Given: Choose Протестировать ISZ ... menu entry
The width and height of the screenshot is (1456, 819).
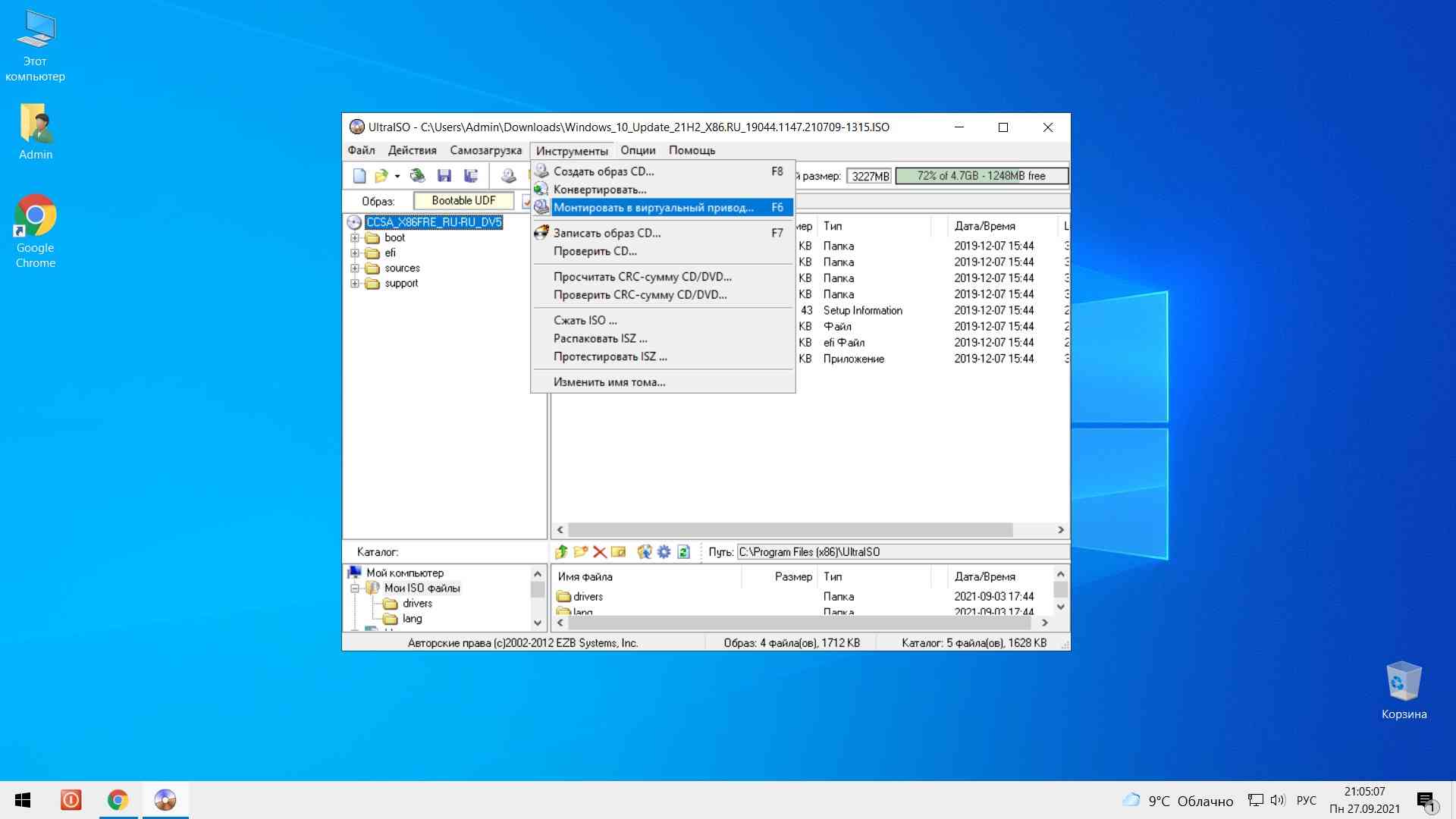Looking at the screenshot, I should [663, 356].
